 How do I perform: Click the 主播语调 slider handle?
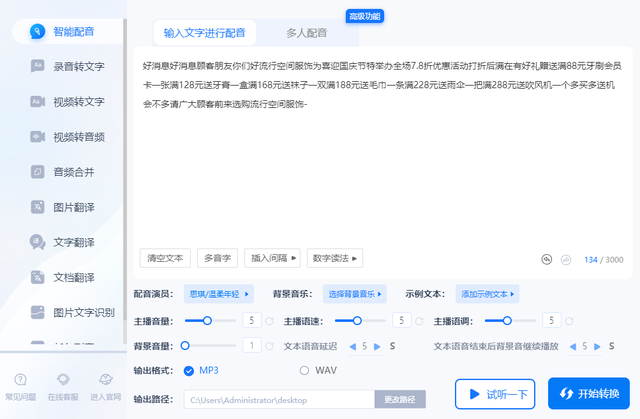pyautogui.click(x=507, y=321)
